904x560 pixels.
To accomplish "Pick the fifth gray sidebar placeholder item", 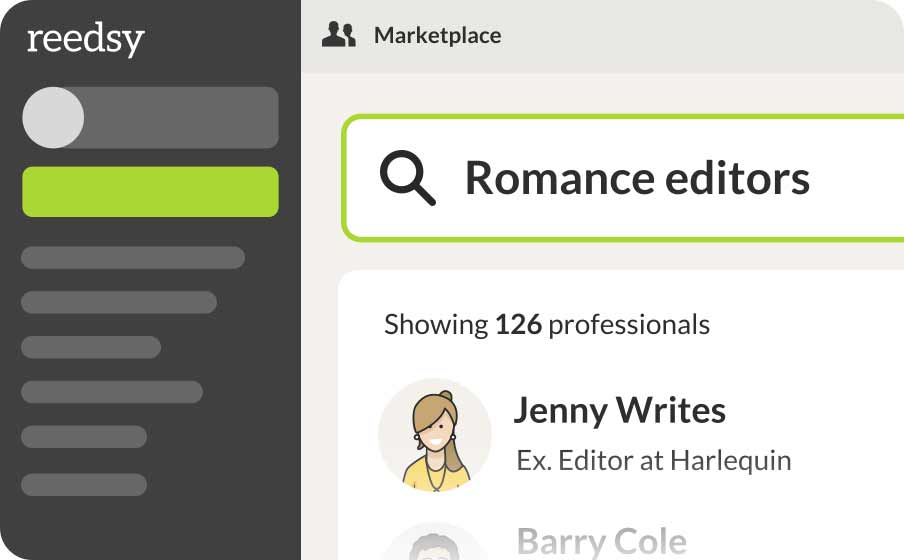I will (84, 437).
